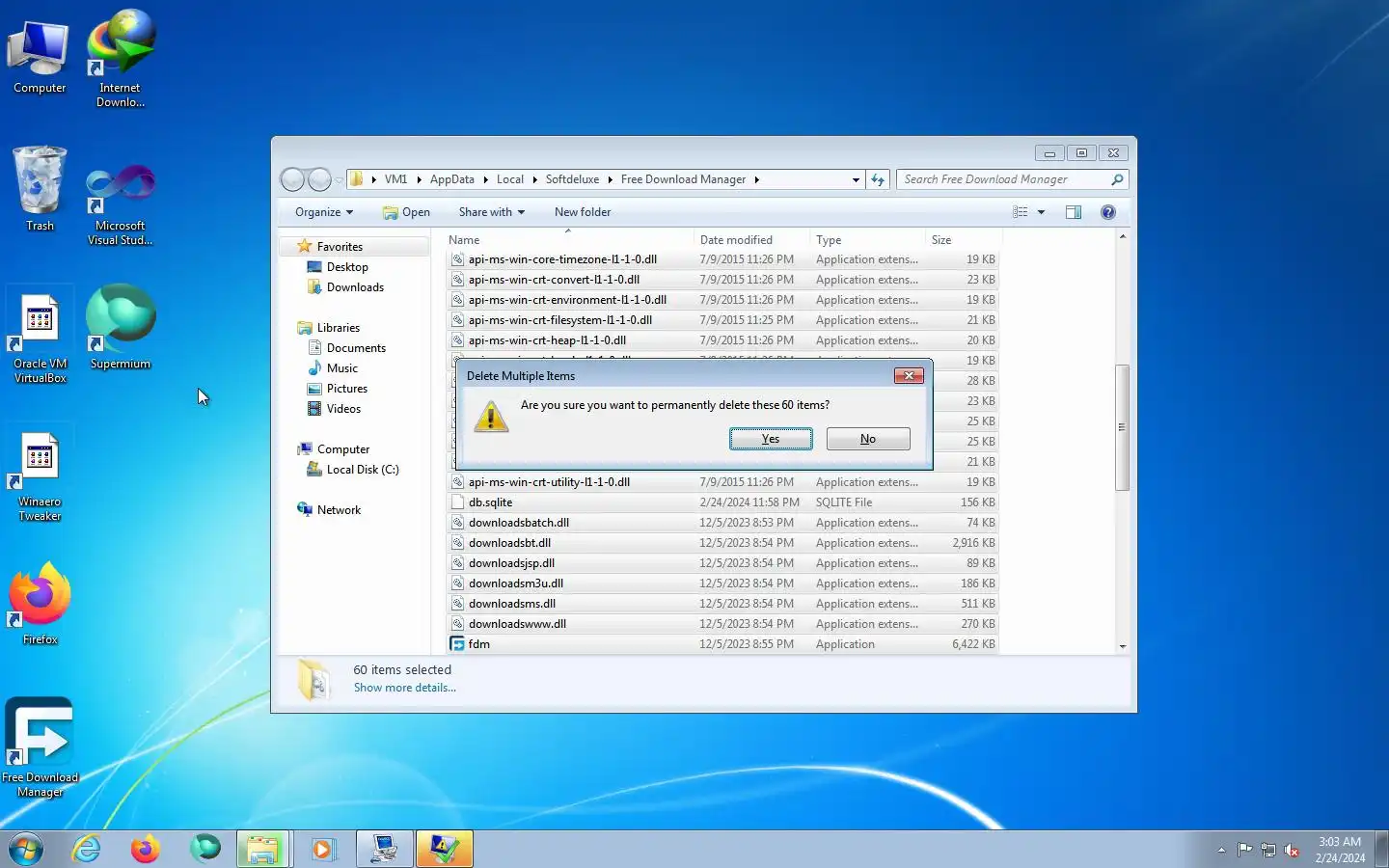Screen dimensions: 1389x868
Task: Select Winaero Tweaker desktop shortcut
Action: click(x=40, y=477)
